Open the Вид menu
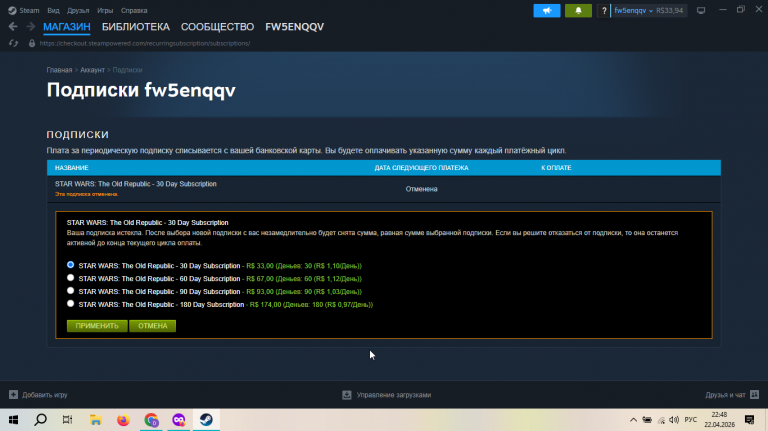This screenshot has height=431, width=768. (x=53, y=10)
